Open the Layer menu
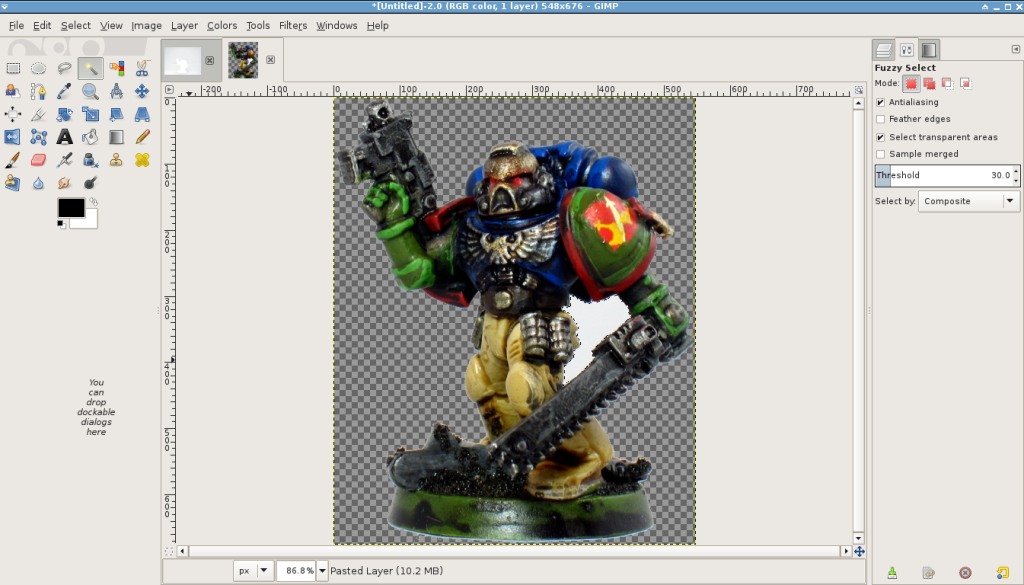1024x585 pixels. [184, 25]
